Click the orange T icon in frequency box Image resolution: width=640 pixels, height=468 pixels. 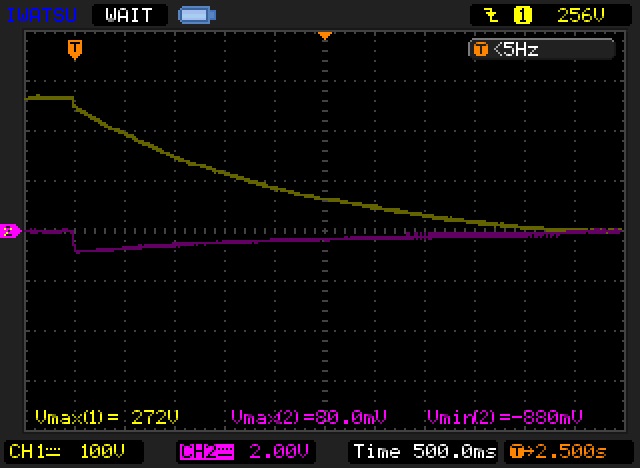tap(480, 50)
